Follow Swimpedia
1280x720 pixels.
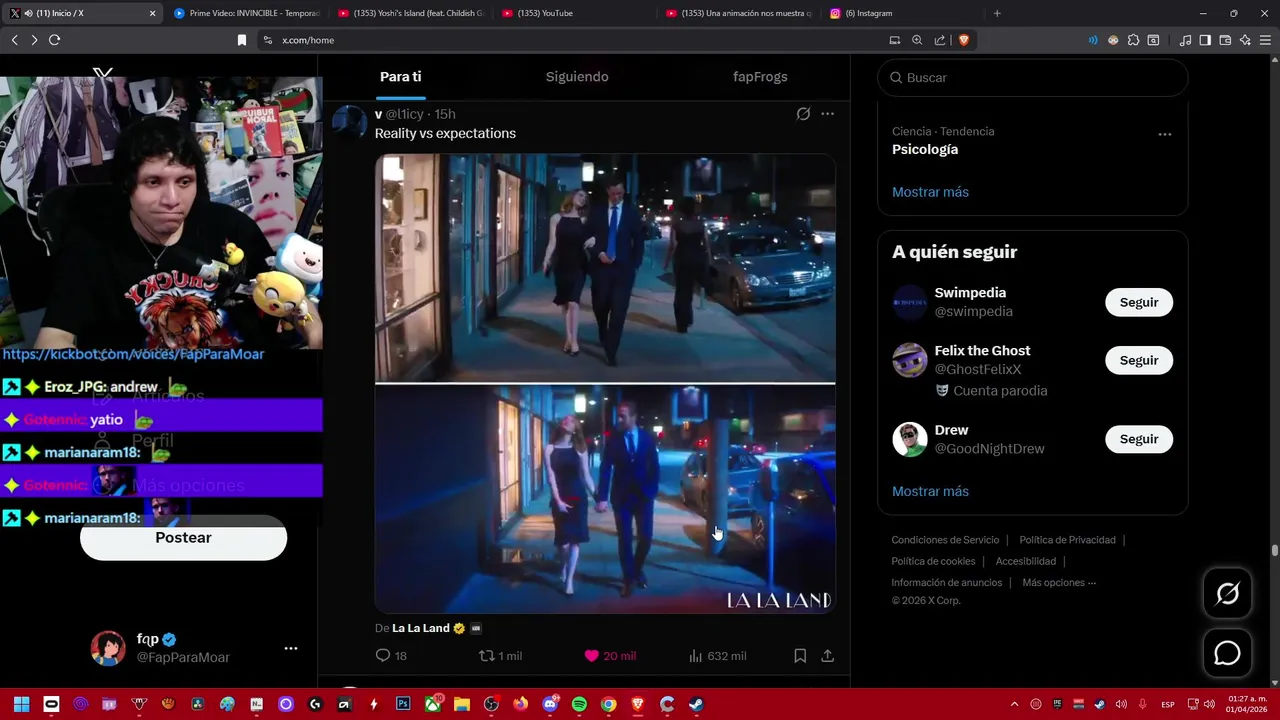click(x=1139, y=302)
